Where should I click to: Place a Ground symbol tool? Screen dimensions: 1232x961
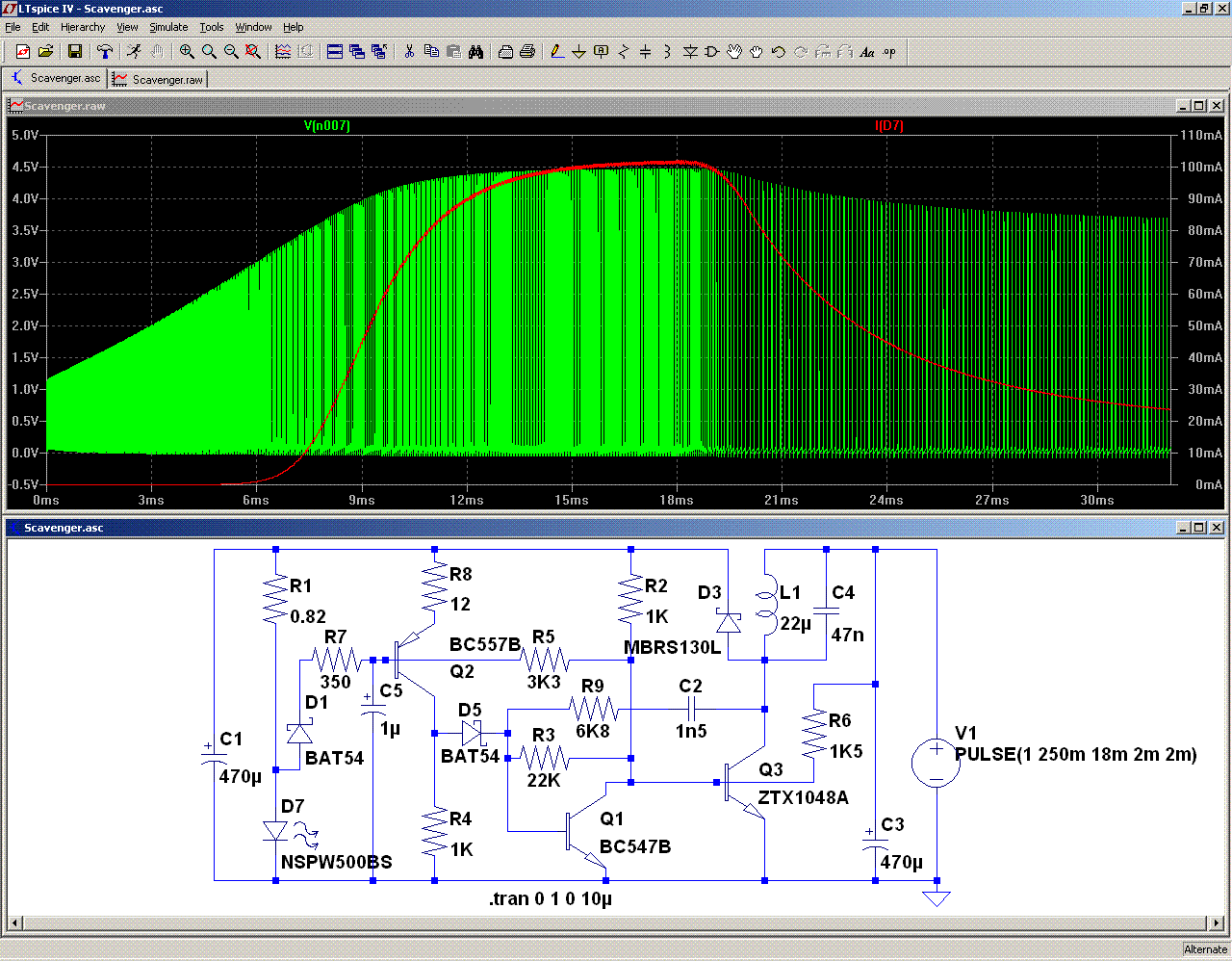(x=578, y=52)
